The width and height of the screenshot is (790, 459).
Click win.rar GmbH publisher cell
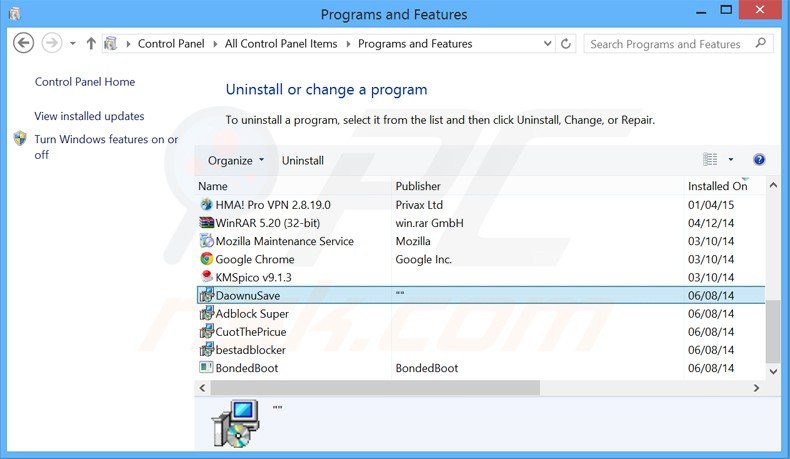tap(429, 223)
